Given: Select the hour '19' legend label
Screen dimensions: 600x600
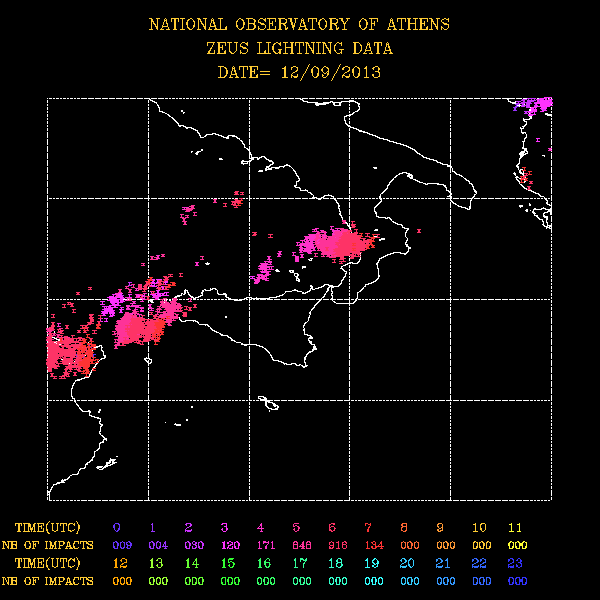Looking at the screenshot, I should 372,563.
